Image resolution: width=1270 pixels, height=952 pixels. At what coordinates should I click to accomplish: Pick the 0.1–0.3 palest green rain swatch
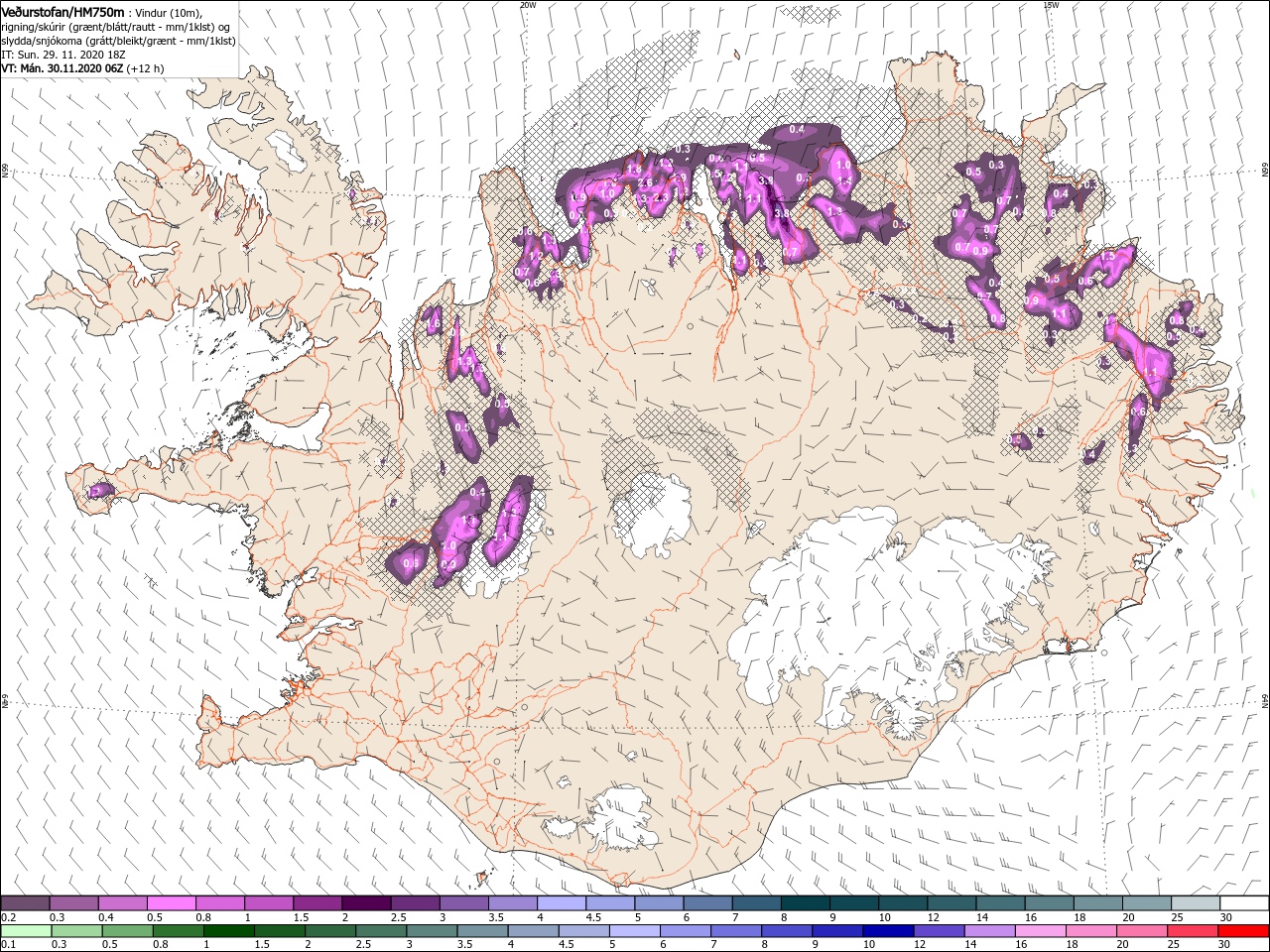[26, 931]
